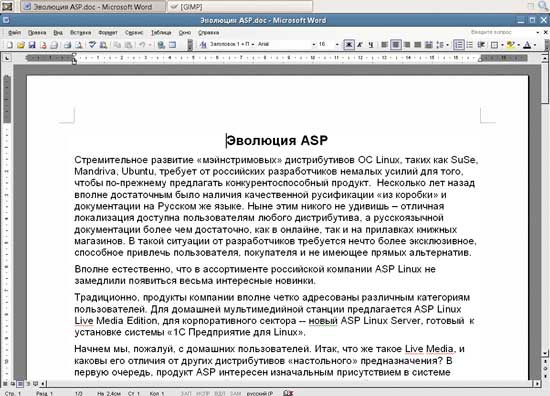The width and height of the screenshot is (550, 396).
Task: Apply the highlight marker color
Action: coord(511,45)
